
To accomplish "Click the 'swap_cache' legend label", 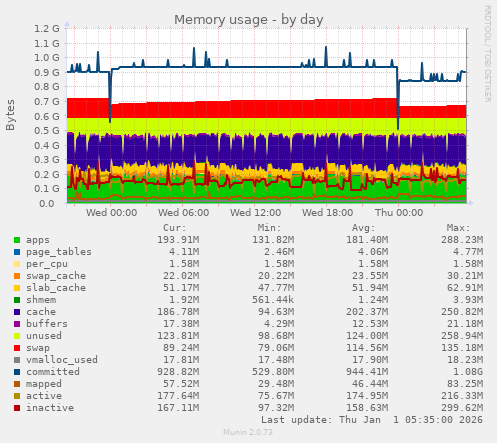I will pos(56,276).
